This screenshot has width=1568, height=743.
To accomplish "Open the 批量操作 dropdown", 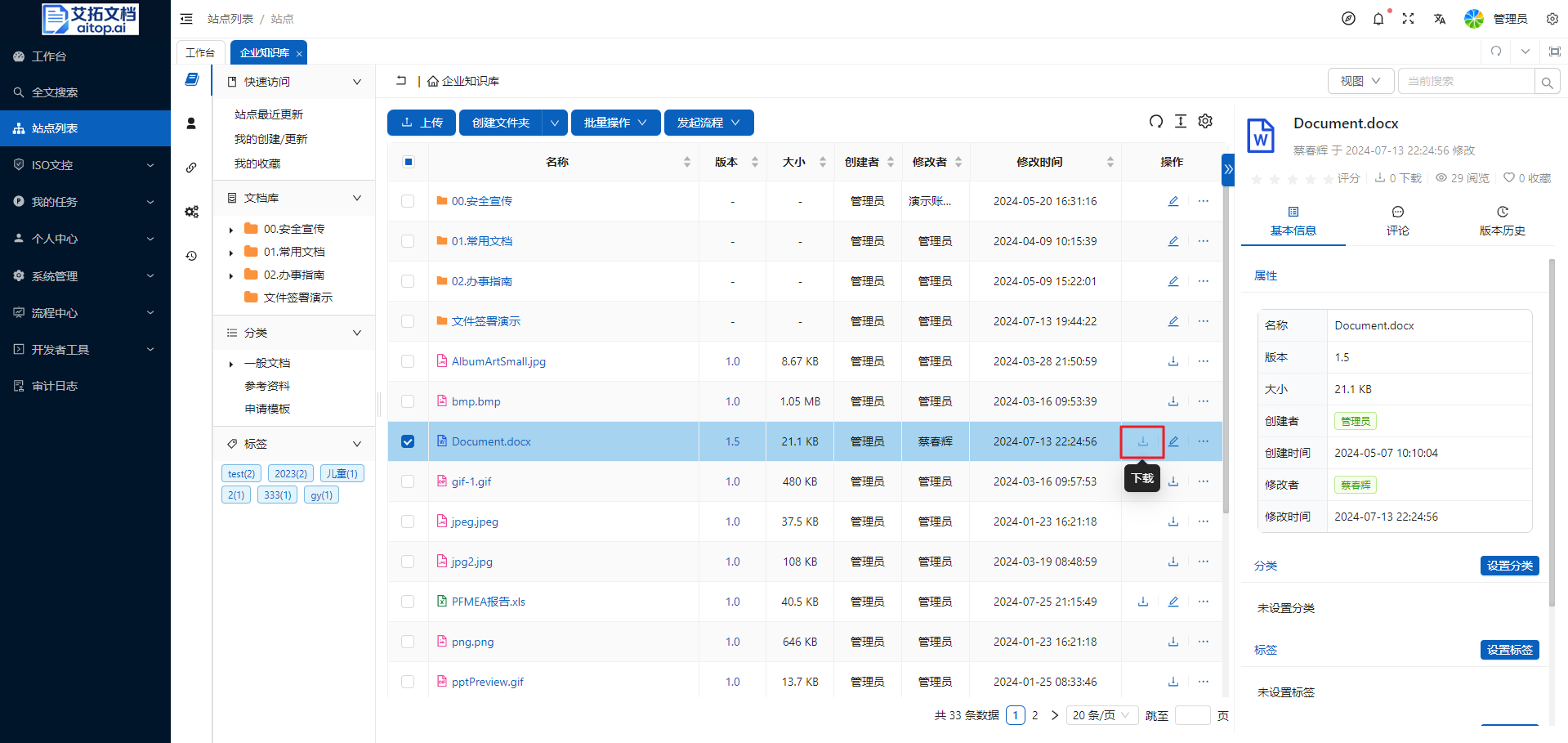I will (615, 123).
